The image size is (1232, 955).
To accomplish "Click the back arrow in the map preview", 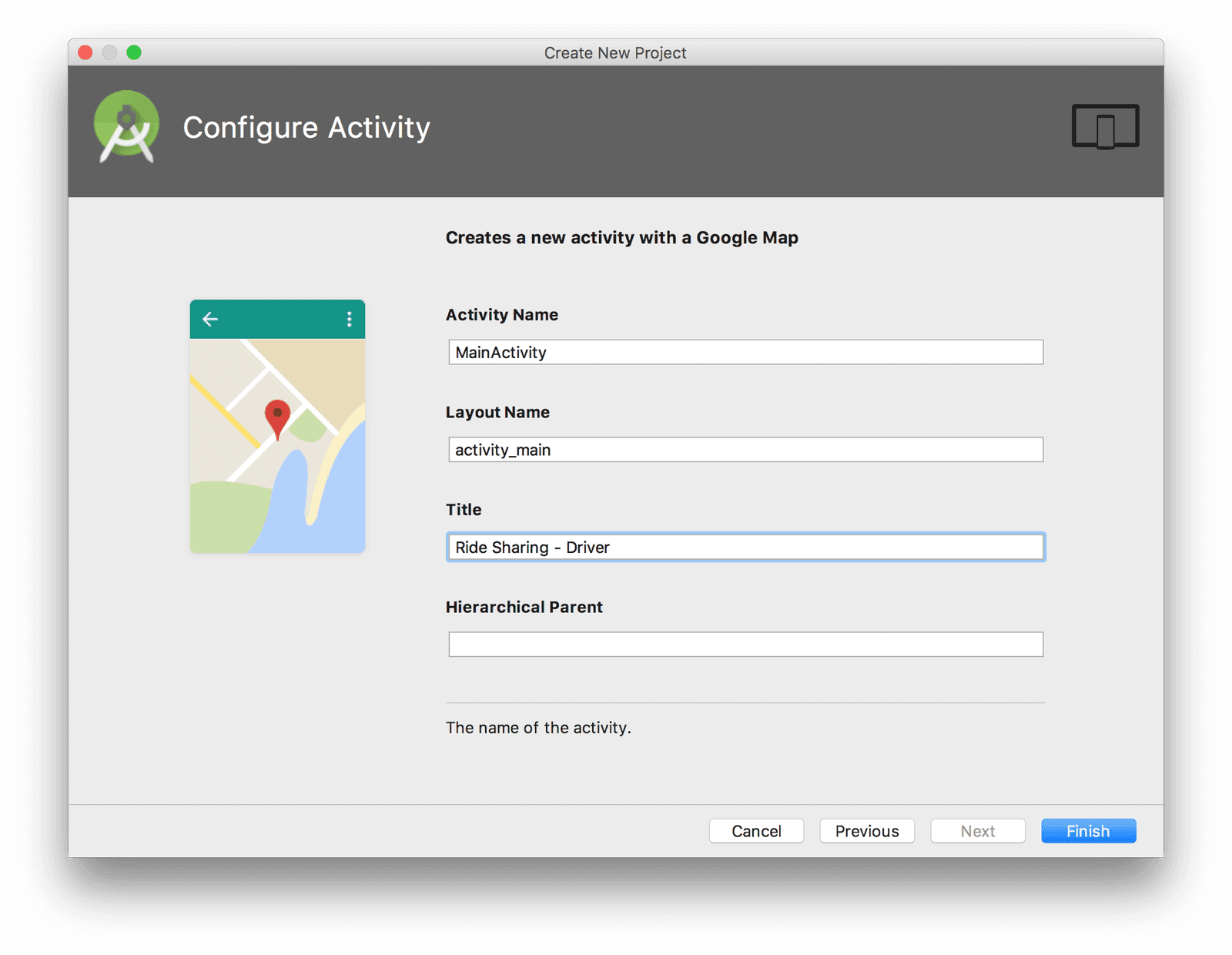I will click(209, 319).
